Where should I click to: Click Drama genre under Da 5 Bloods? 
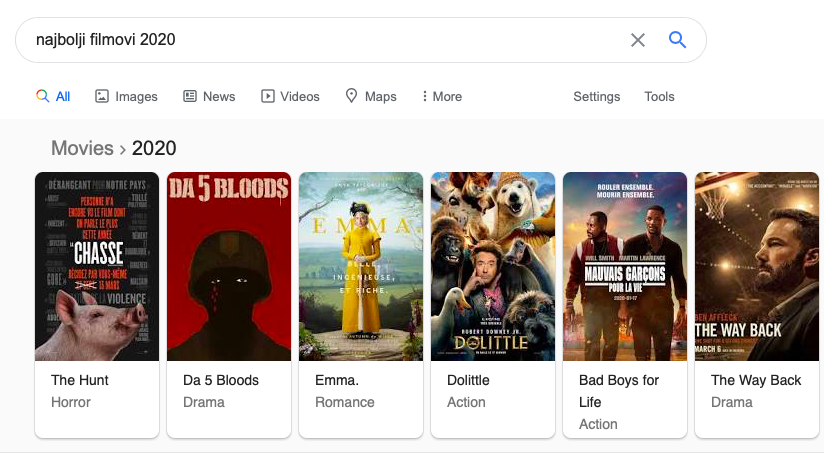click(x=204, y=402)
